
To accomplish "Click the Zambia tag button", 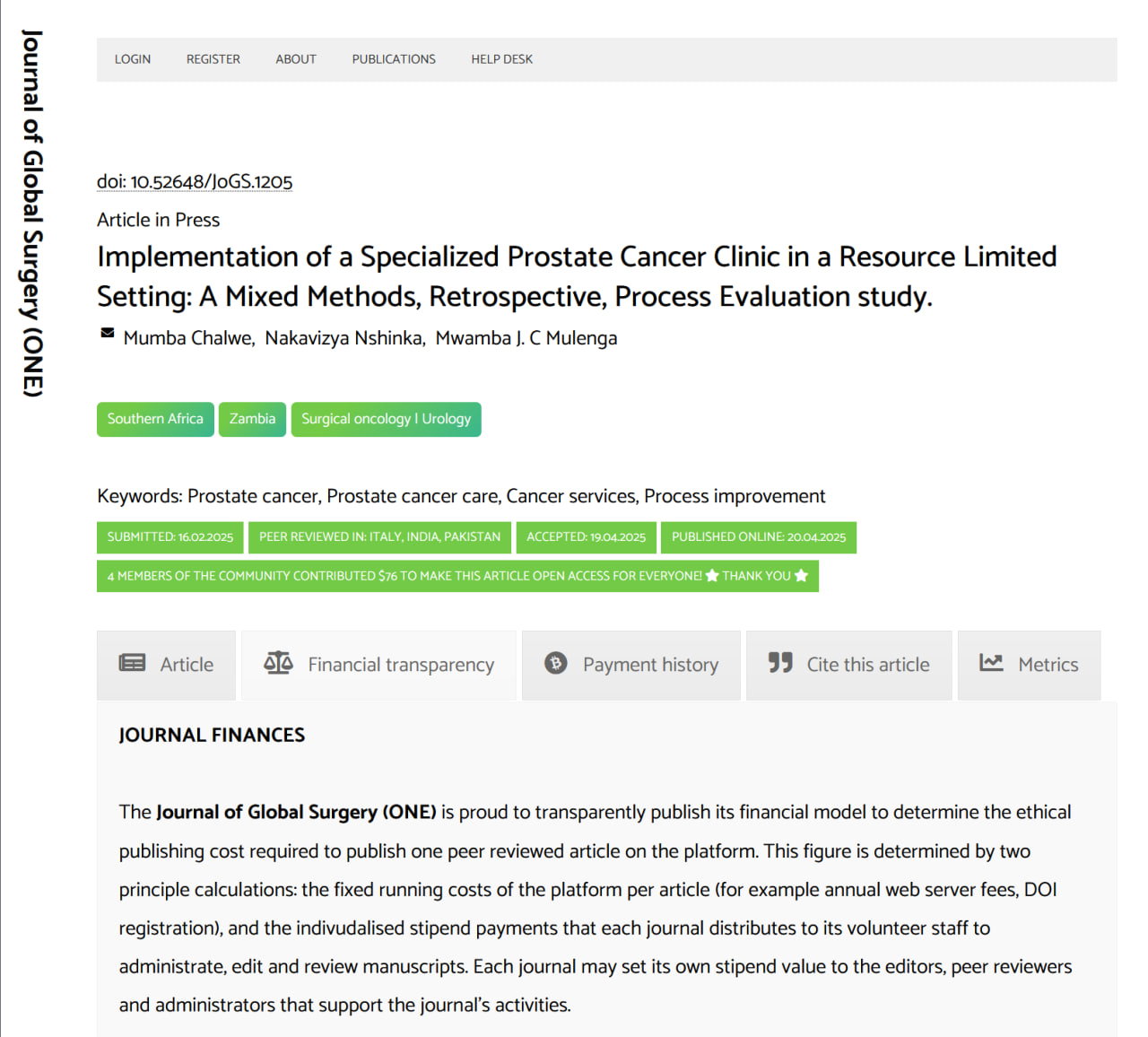I will [x=252, y=419].
